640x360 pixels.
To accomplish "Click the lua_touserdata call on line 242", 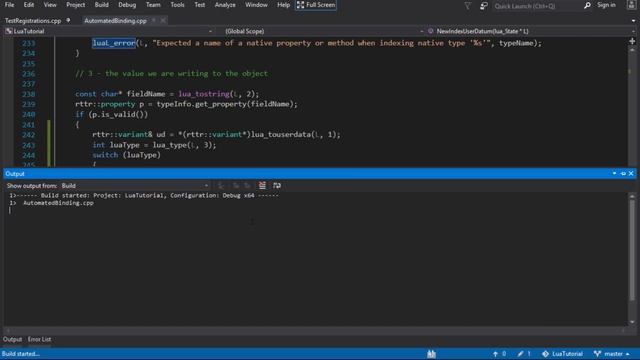I will pos(281,134).
